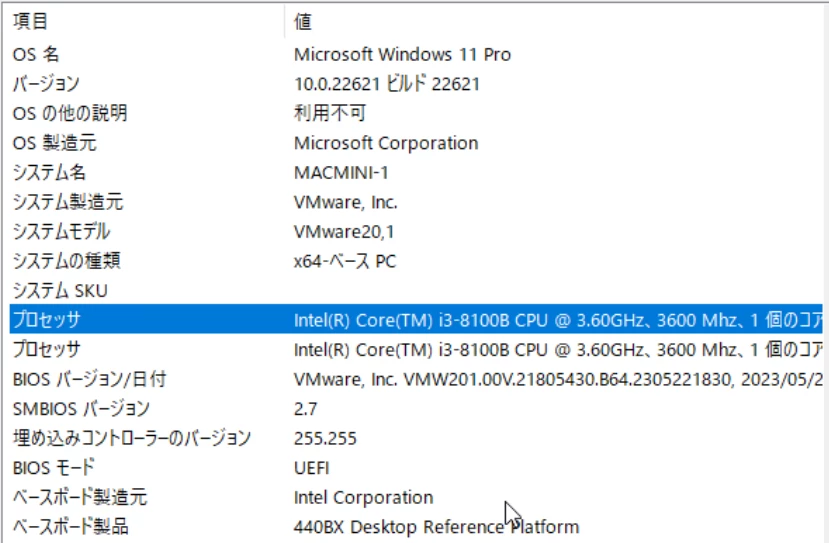829x543 pixels.
Task: Click the VMW201.00V BIOS version value
Action: [x=558, y=379]
